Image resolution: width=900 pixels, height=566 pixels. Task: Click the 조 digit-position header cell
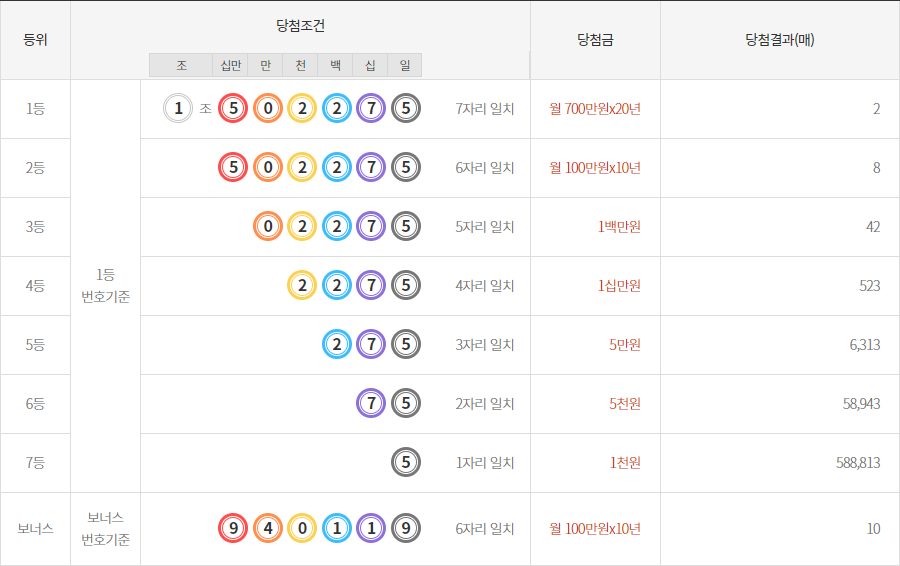181,65
